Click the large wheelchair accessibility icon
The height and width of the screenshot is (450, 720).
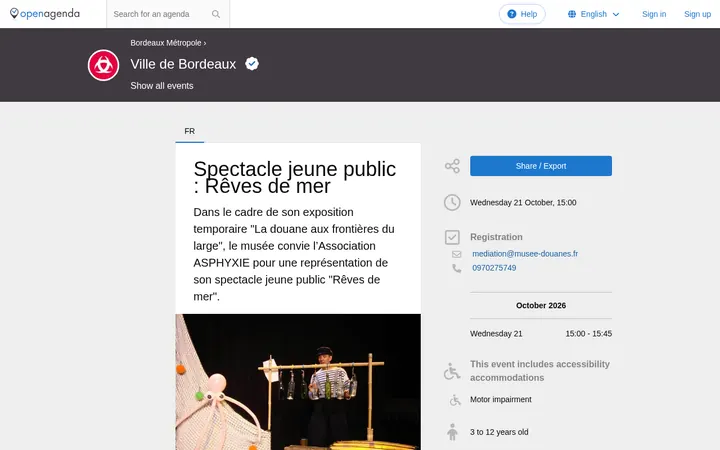452,371
